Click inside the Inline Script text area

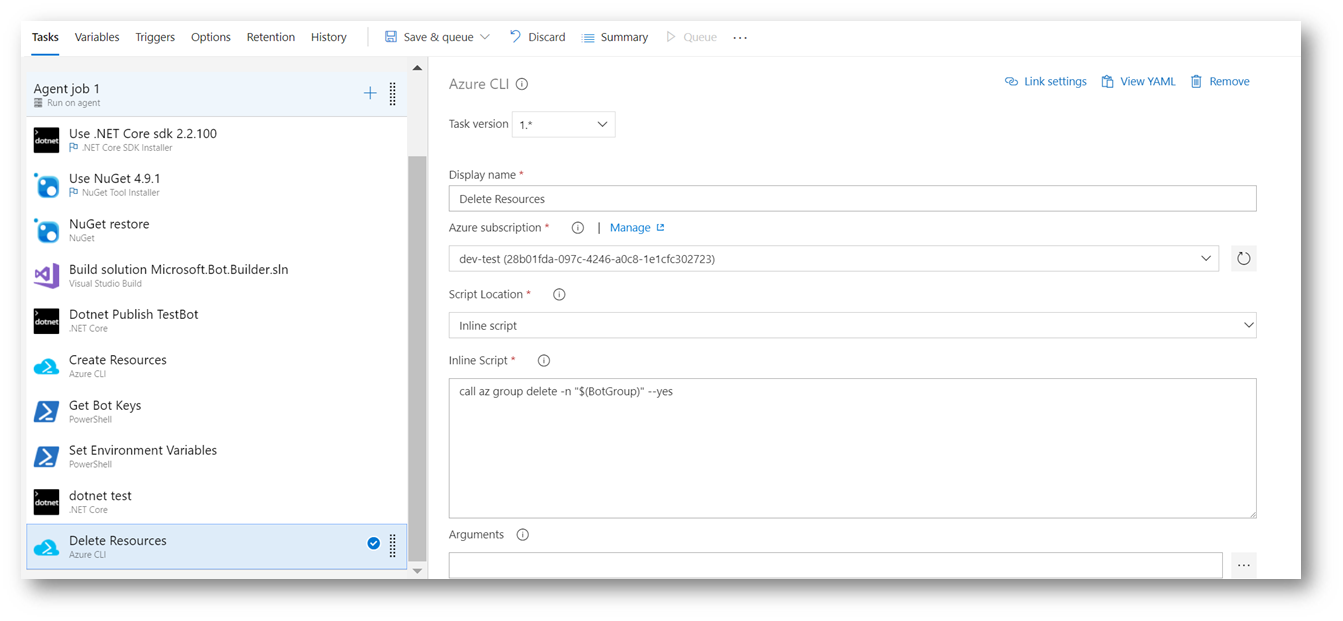pyautogui.click(x=852, y=448)
